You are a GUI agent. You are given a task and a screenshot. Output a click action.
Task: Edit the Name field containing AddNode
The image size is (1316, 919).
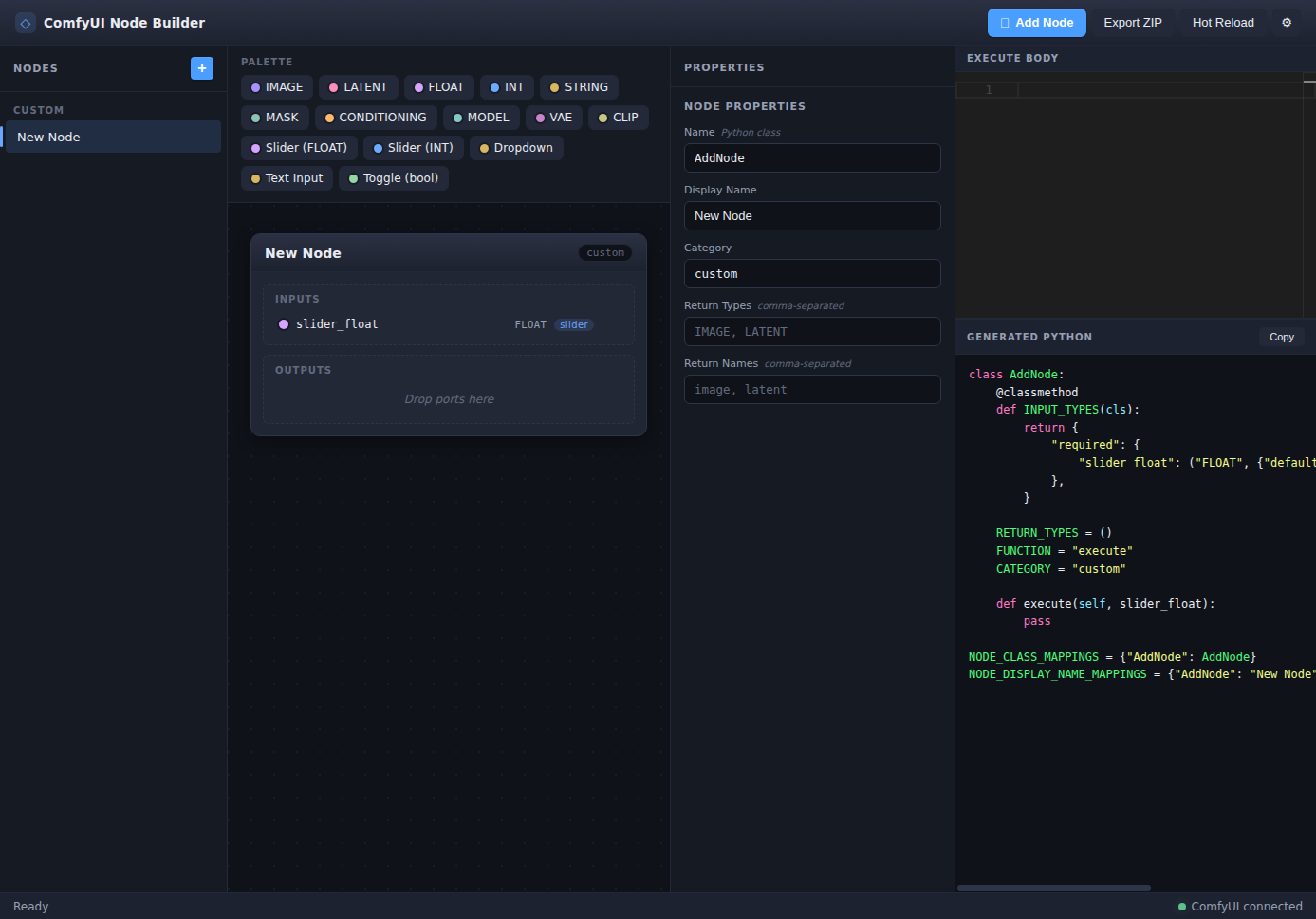pyautogui.click(x=812, y=158)
